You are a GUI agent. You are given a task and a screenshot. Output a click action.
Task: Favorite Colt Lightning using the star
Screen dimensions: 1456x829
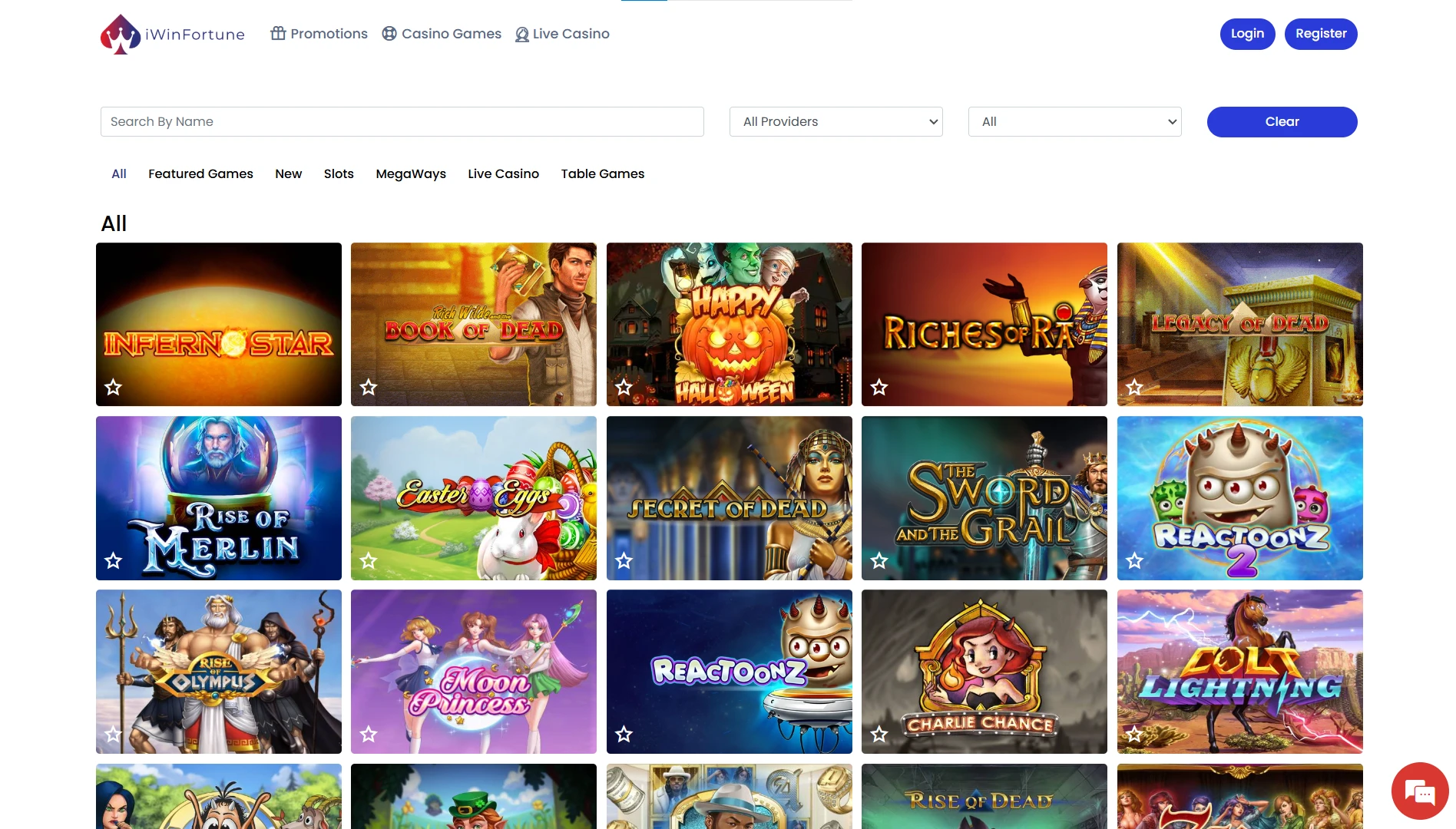tap(1135, 735)
